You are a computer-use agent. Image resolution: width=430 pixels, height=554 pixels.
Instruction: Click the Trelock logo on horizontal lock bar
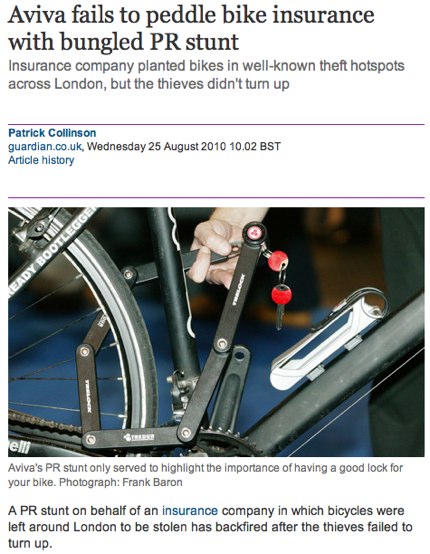139,437
